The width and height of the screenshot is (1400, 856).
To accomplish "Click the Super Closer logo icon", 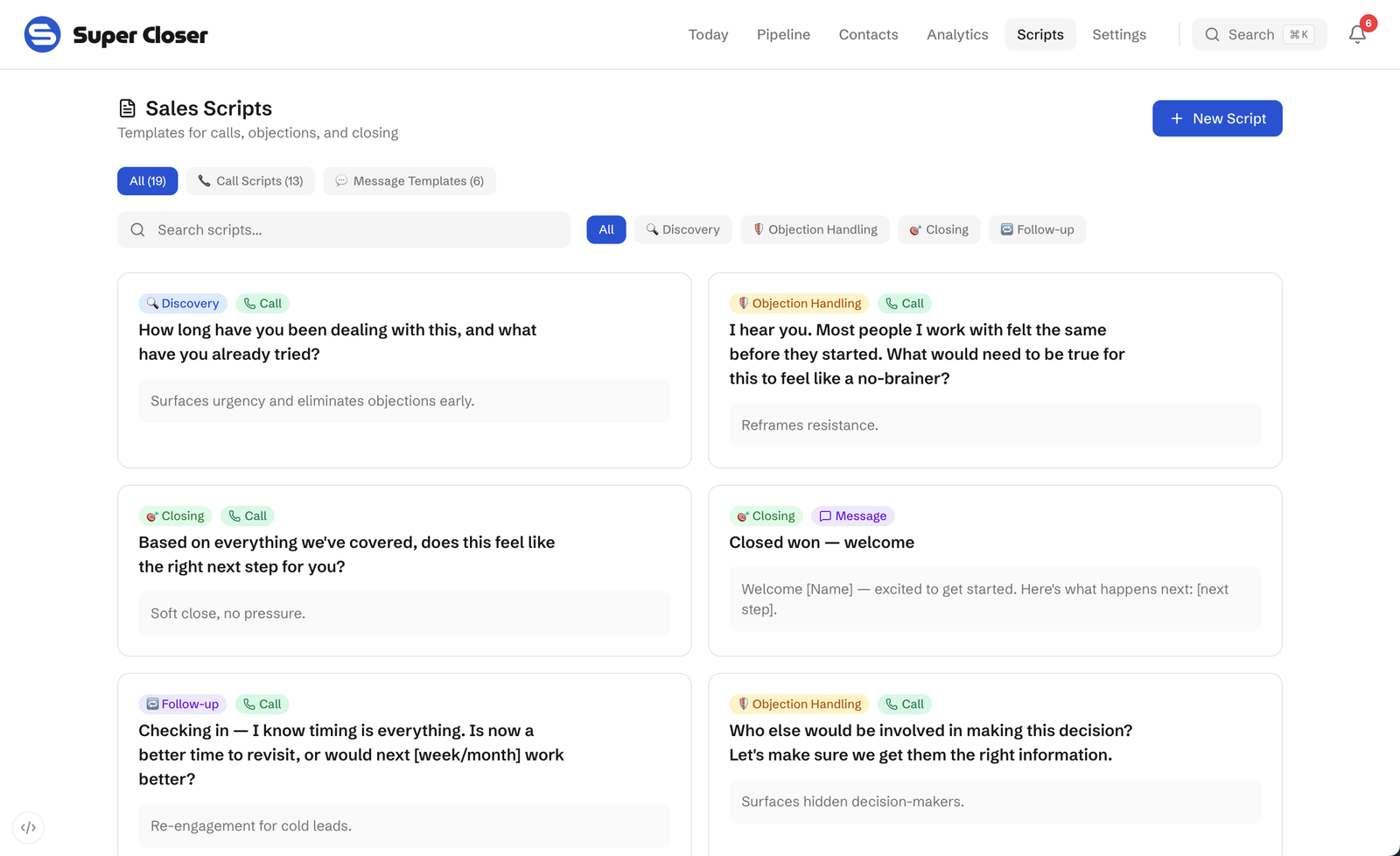I will pyautogui.click(x=42, y=34).
